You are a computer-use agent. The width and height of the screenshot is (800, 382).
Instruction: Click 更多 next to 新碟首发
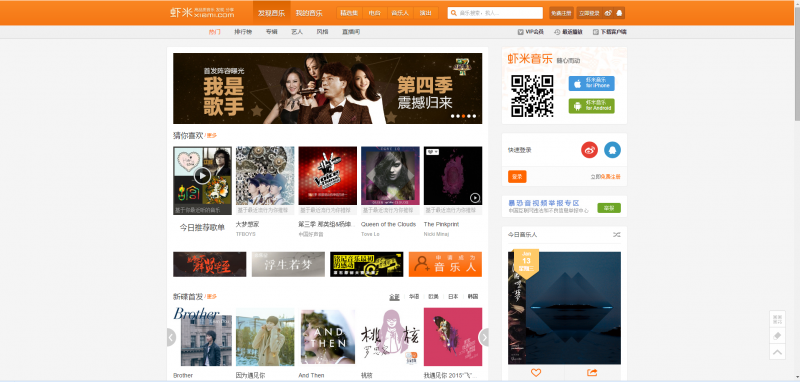[x=211, y=296]
